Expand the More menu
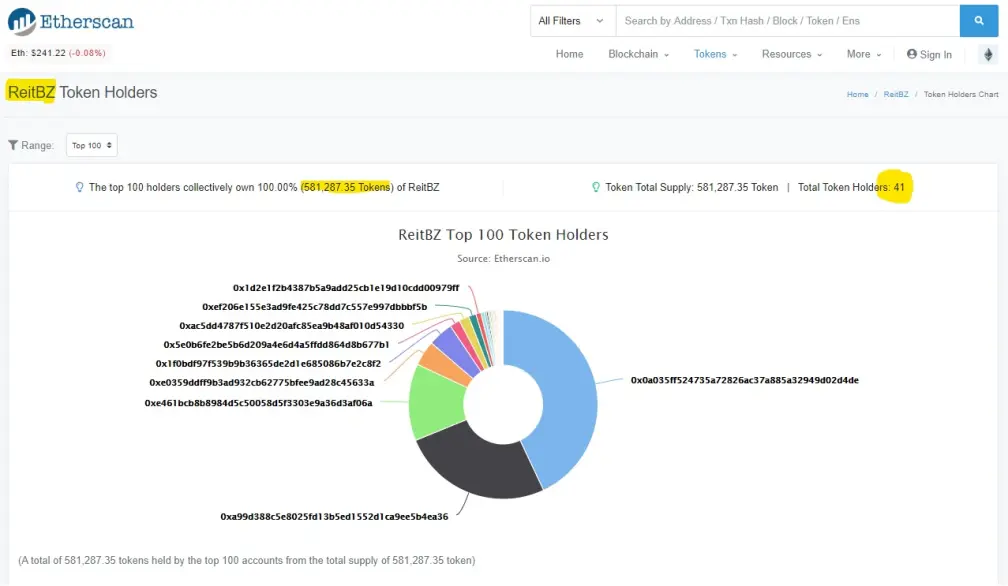 [863, 54]
